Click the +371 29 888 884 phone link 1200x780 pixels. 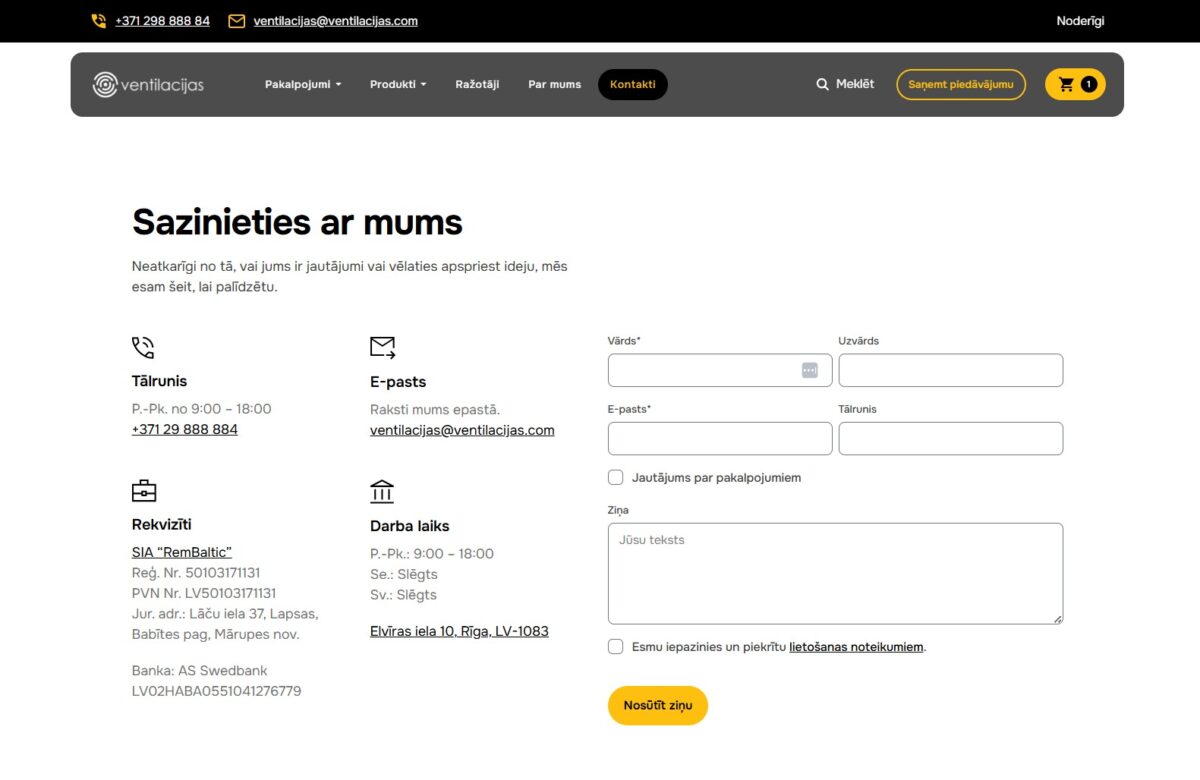[185, 430]
